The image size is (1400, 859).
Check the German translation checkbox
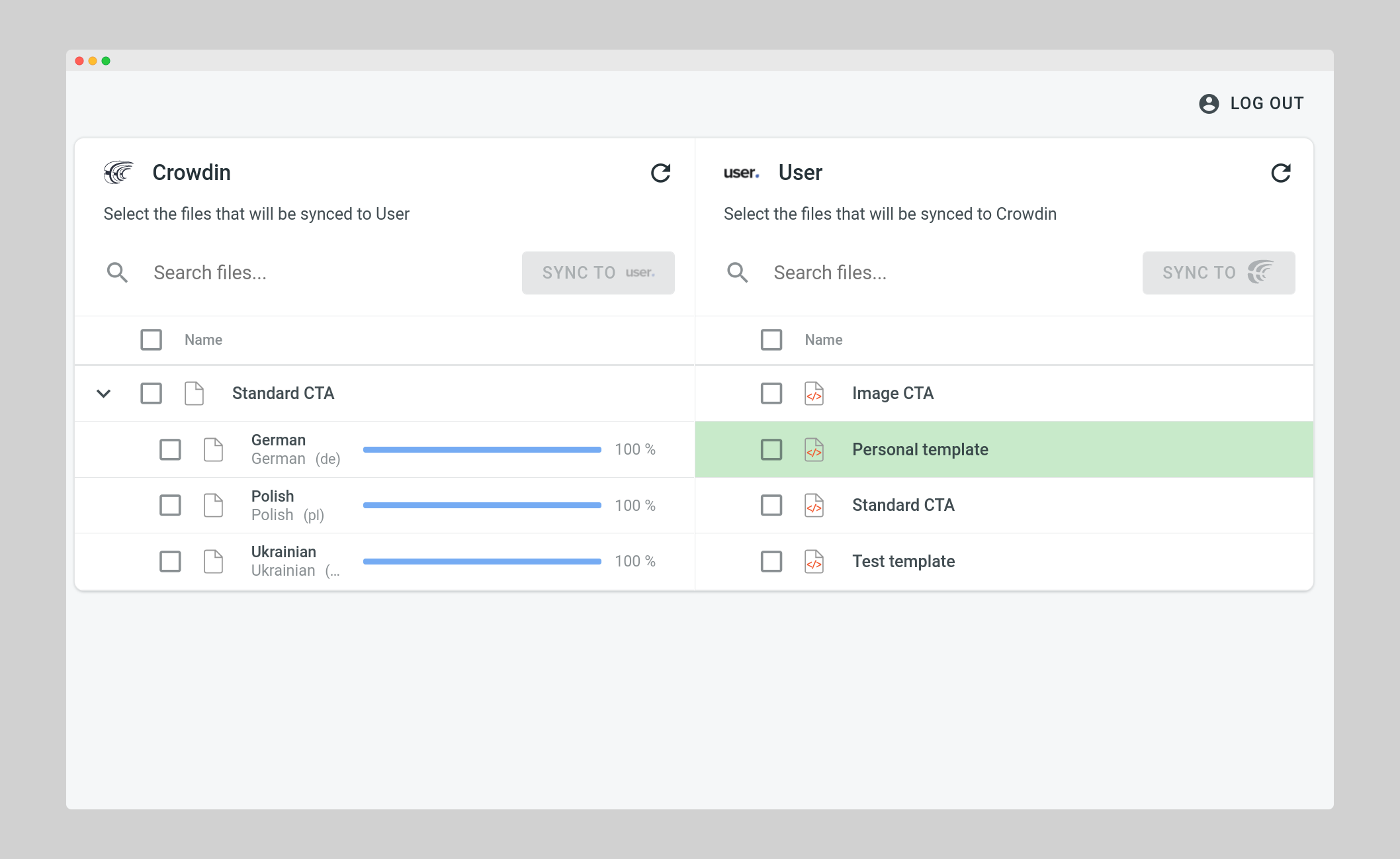coord(170,449)
